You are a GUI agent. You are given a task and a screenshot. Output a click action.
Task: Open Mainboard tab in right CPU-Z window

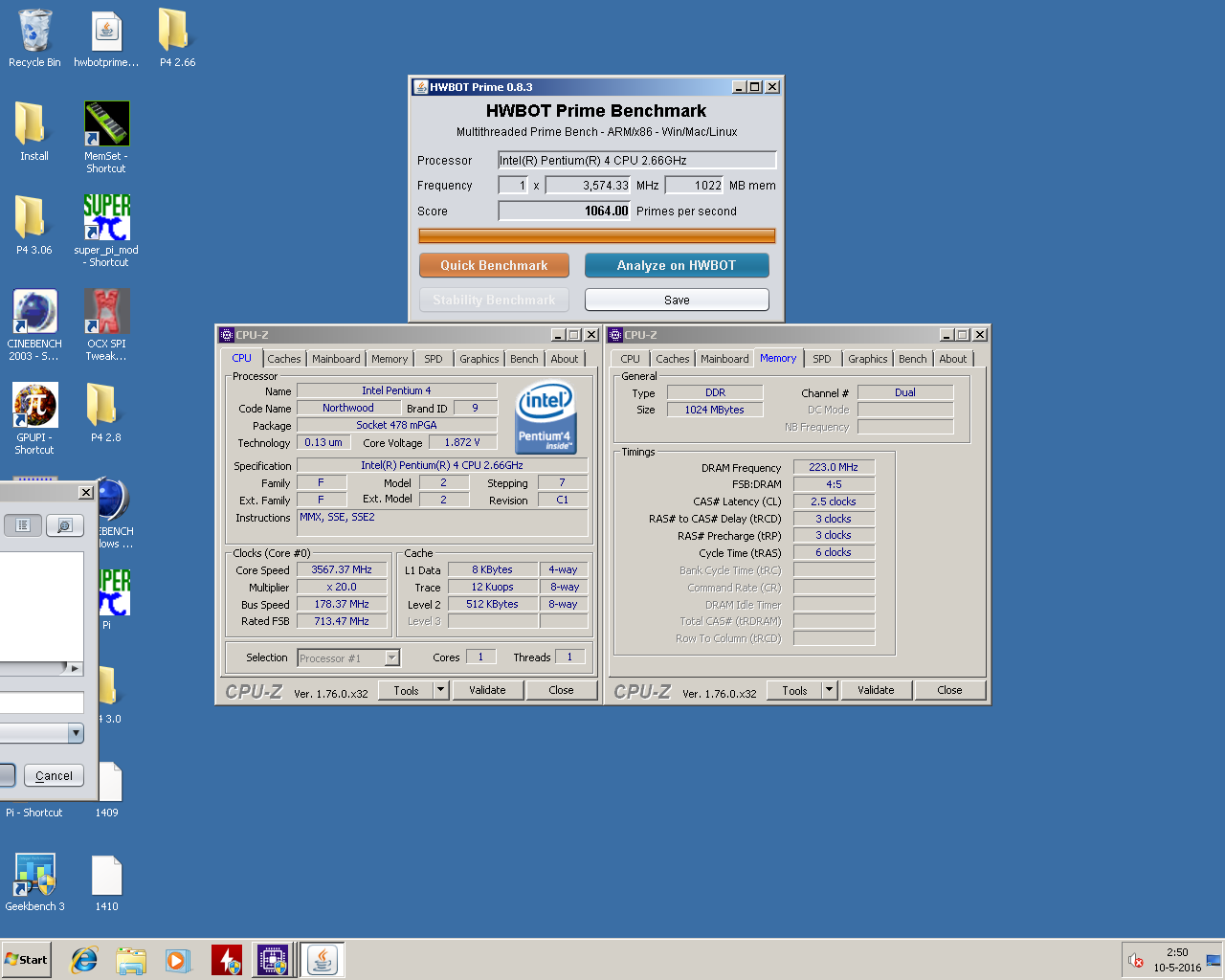[x=724, y=359]
